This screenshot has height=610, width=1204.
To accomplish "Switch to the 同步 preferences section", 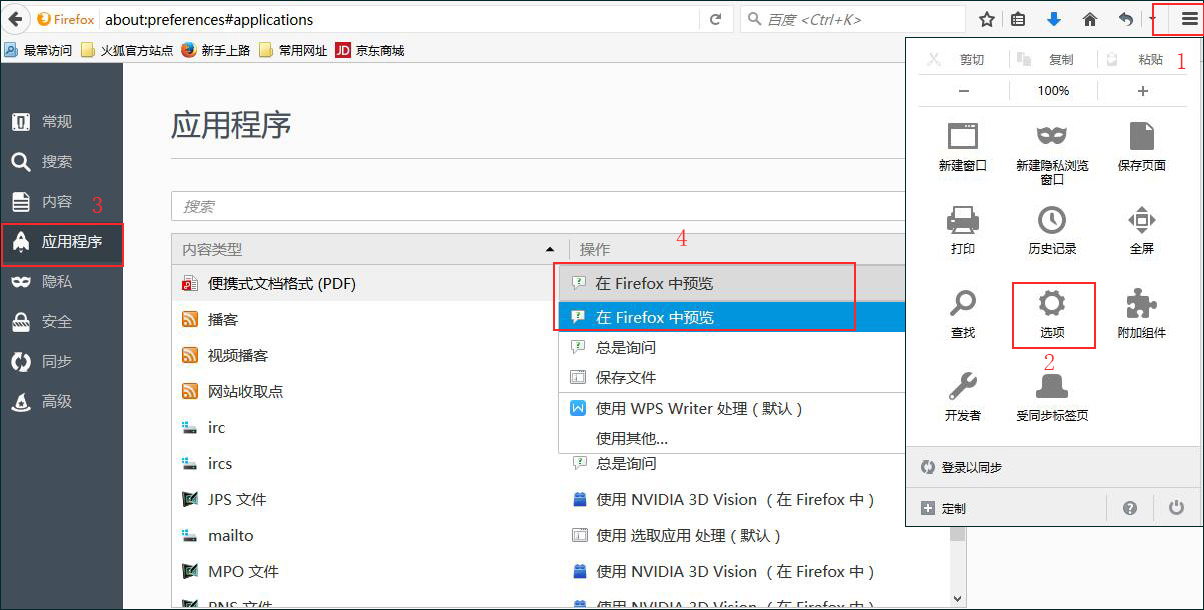I will point(61,362).
